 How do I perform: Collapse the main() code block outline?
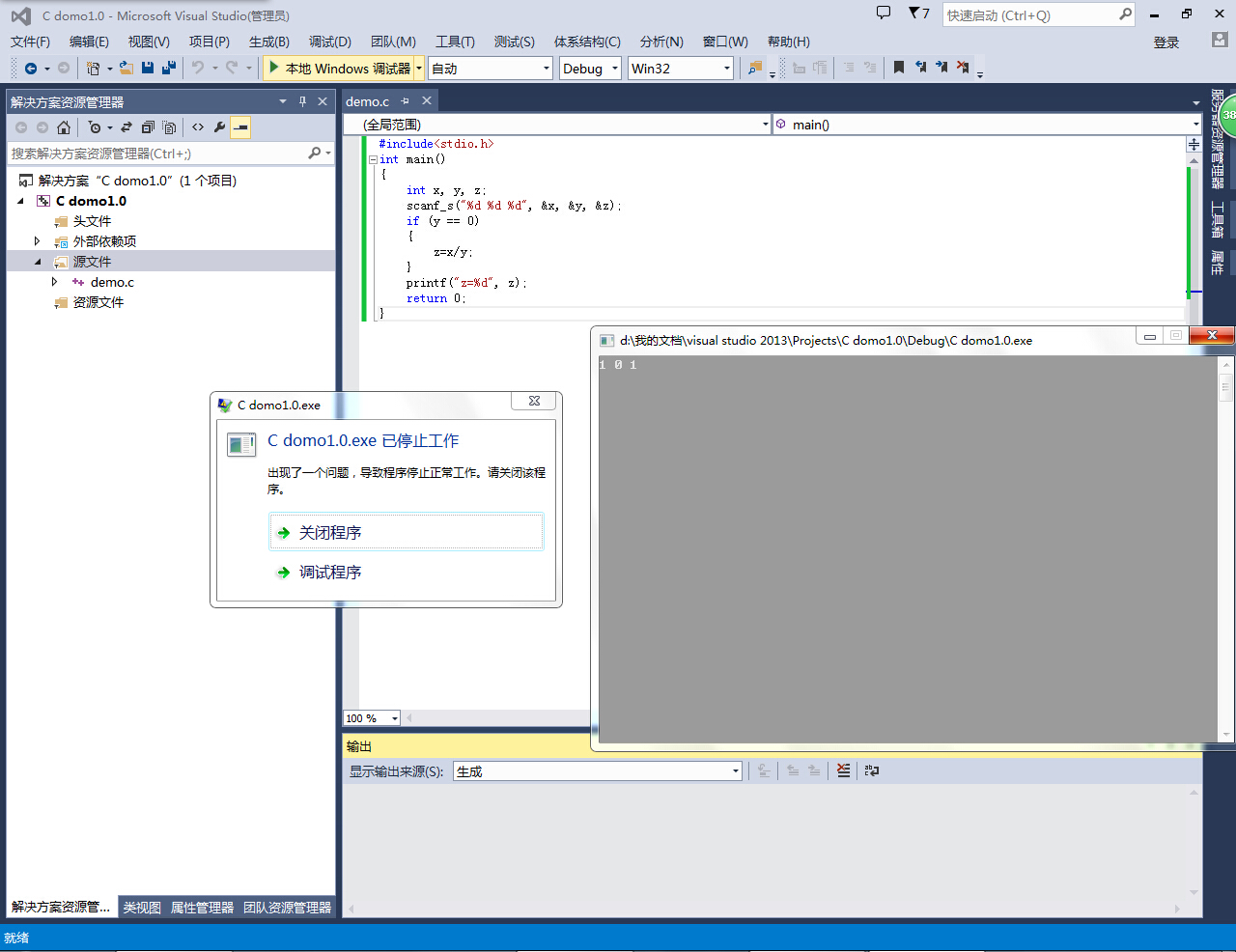[373, 160]
